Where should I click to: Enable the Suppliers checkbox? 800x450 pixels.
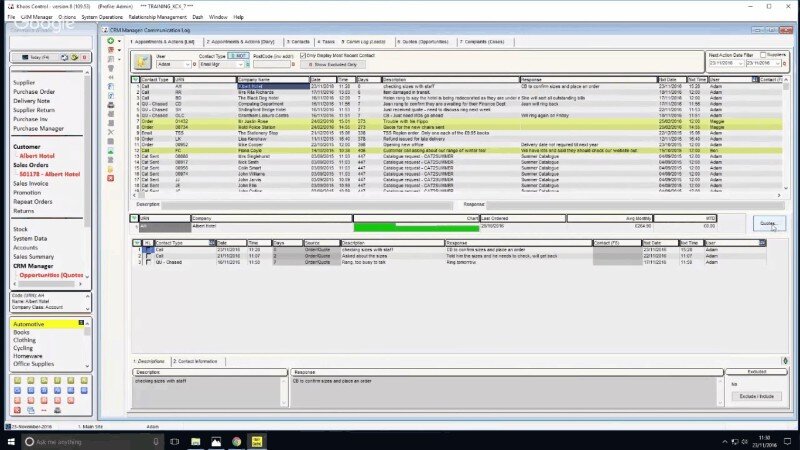click(762, 55)
